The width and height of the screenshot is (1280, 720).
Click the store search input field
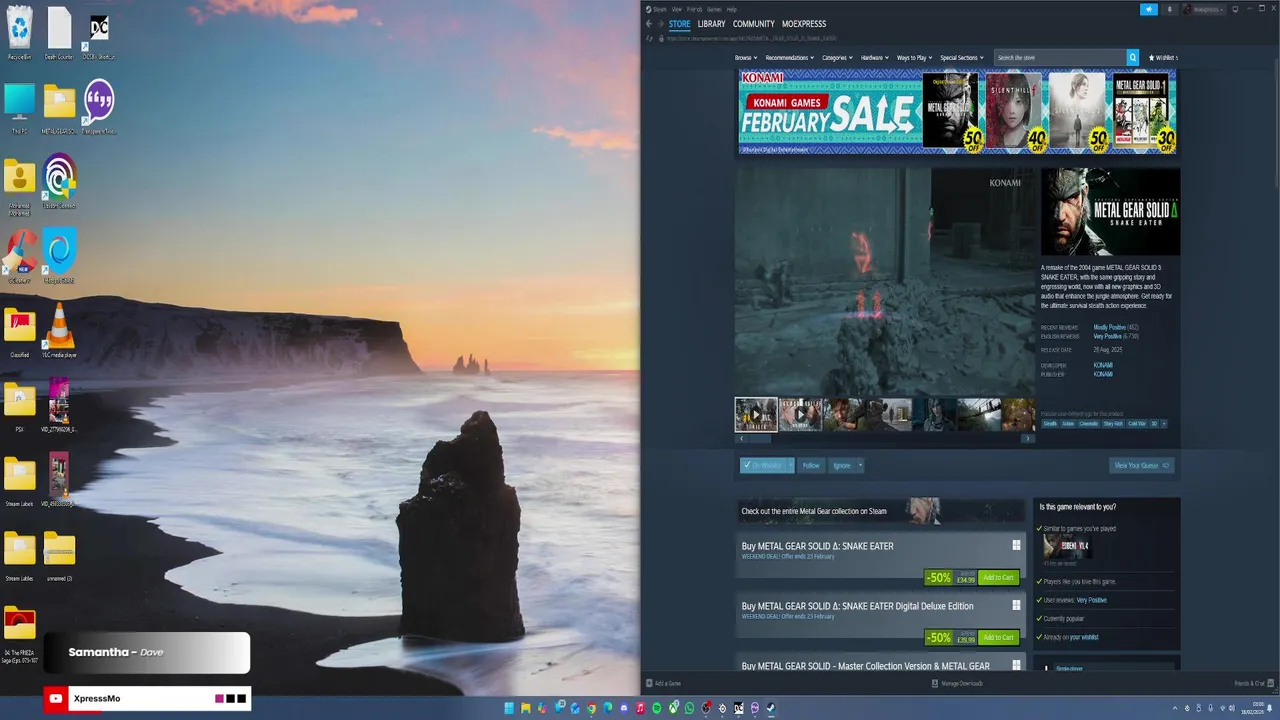point(1060,58)
